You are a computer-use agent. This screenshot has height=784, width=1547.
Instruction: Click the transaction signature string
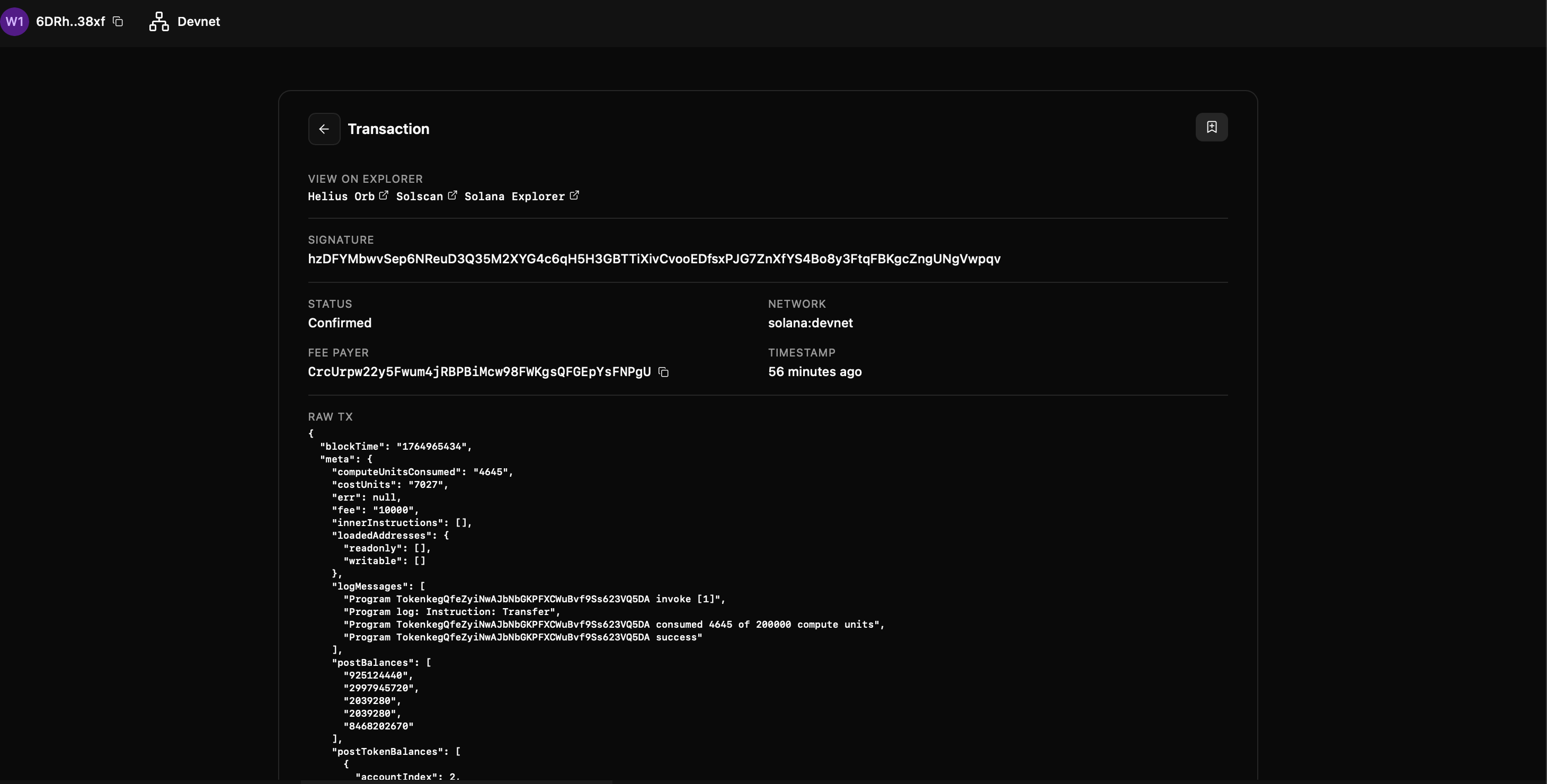[x=653, y=259]
